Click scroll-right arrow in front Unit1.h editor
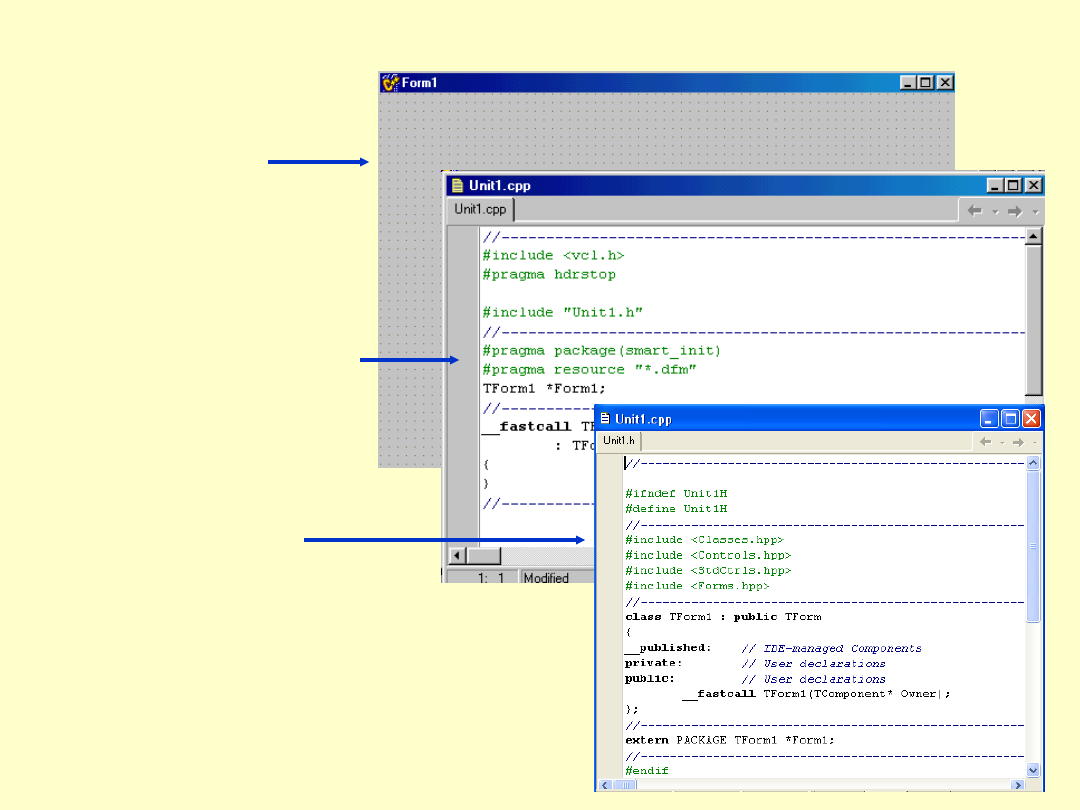1080x810 pixels. (x=1018, y=785)
